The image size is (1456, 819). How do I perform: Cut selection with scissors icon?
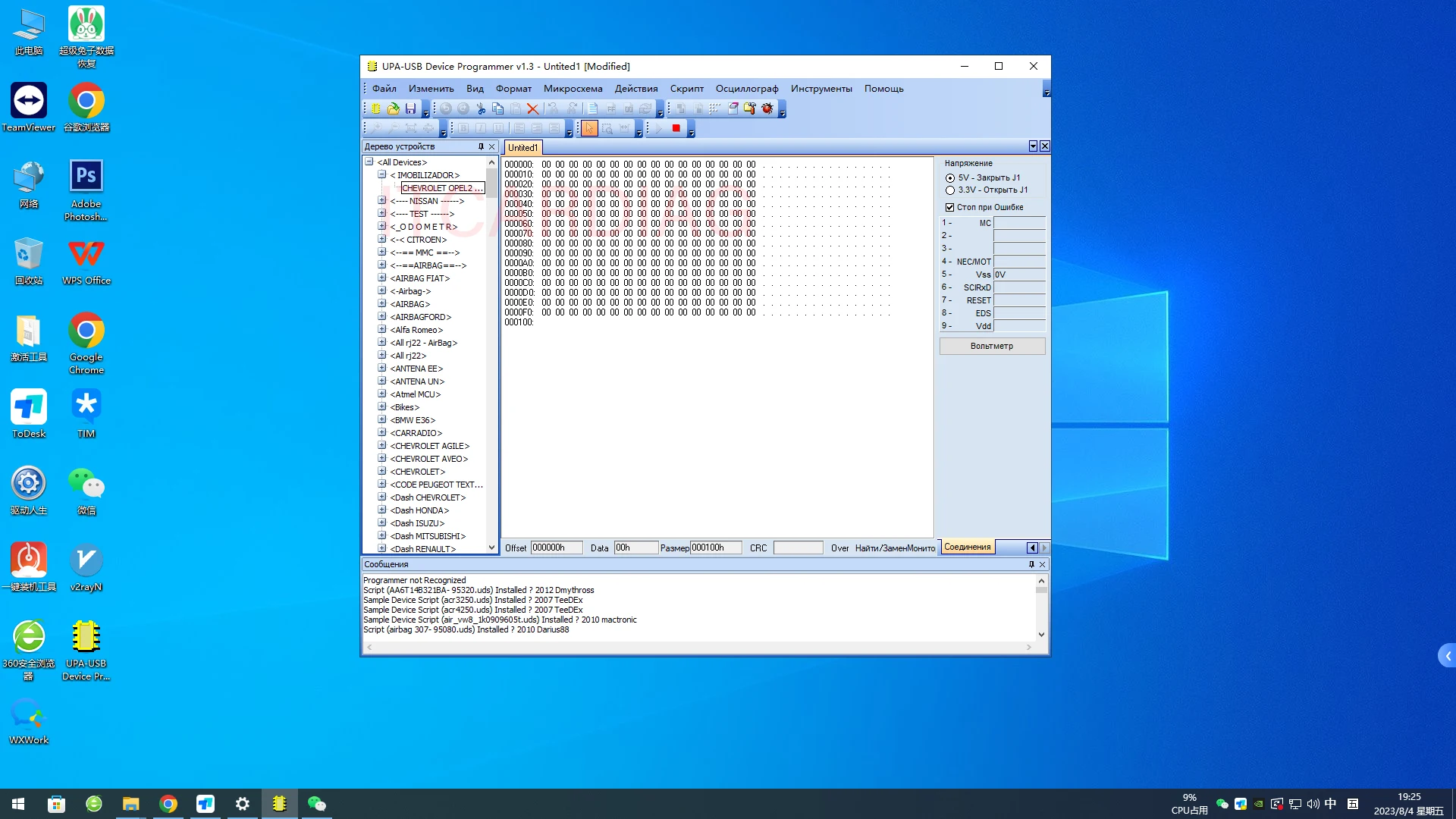point(480,108)
